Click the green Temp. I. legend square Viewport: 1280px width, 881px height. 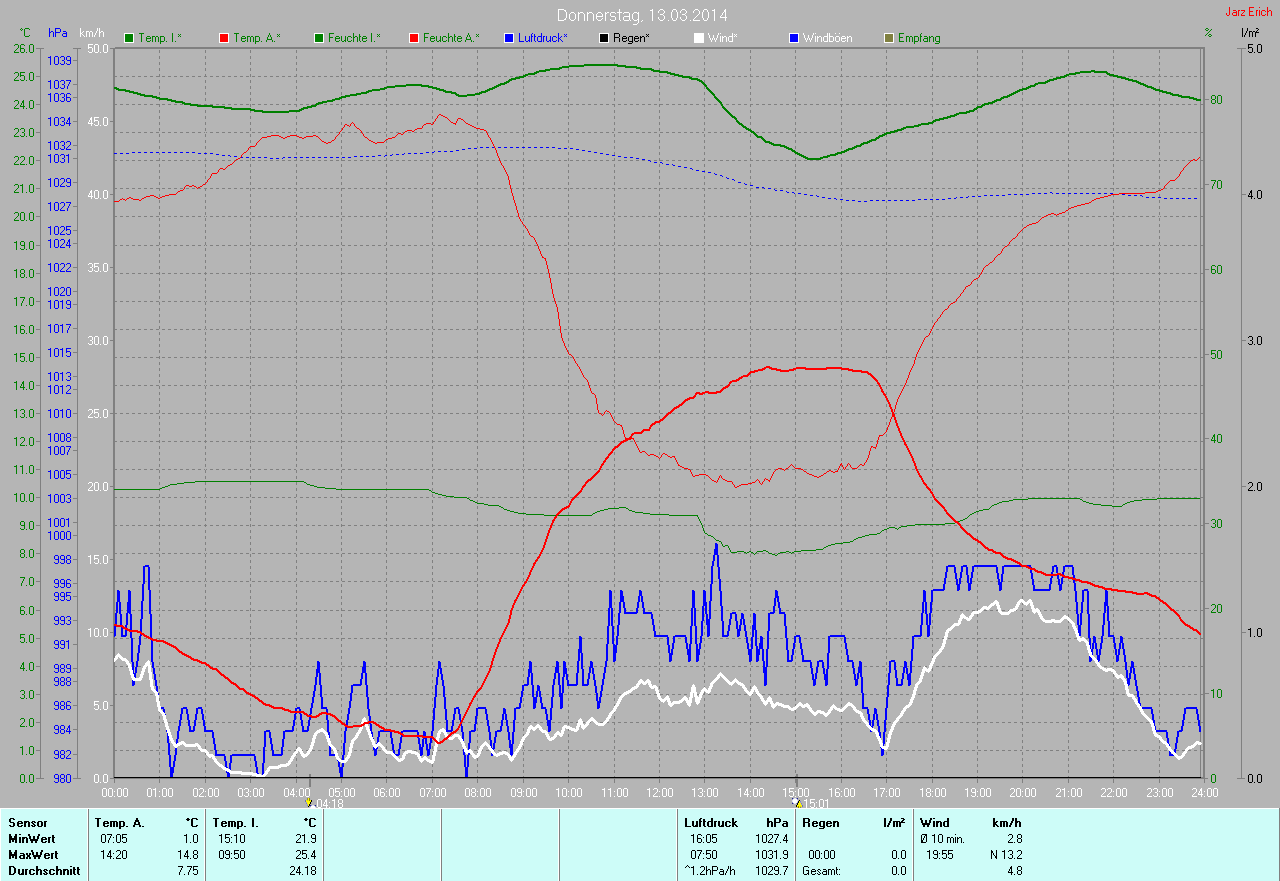tap(129, 38)
